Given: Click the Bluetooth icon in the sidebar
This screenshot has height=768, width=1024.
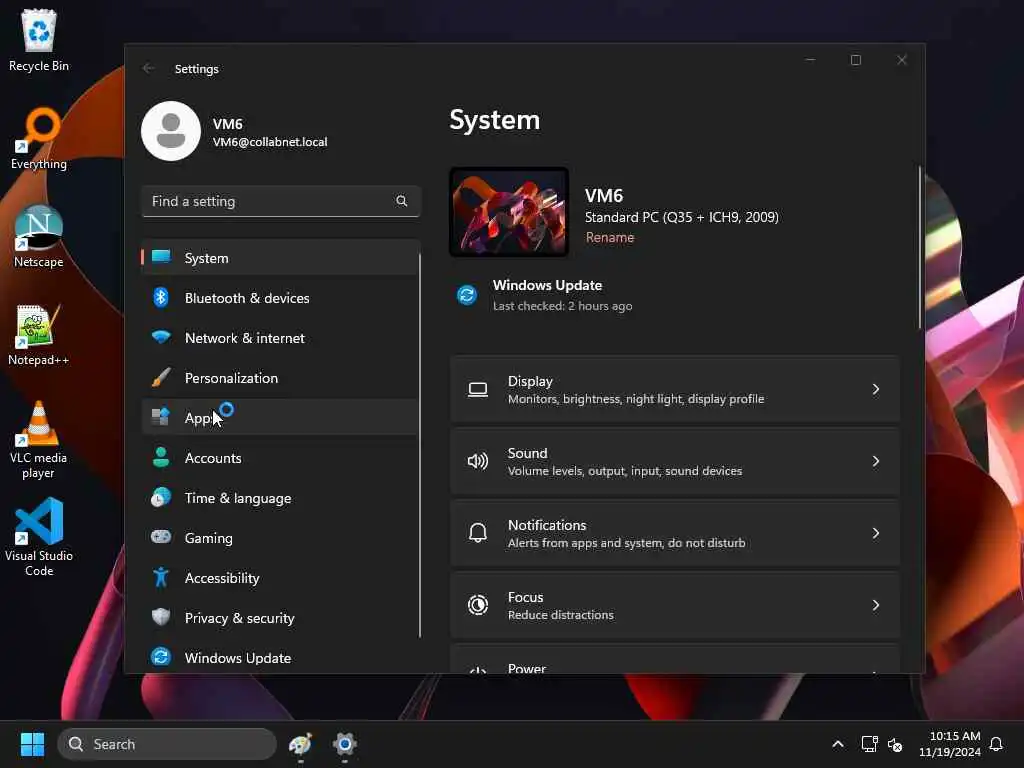Looking at the screenshot, I should tap(161, 298).
